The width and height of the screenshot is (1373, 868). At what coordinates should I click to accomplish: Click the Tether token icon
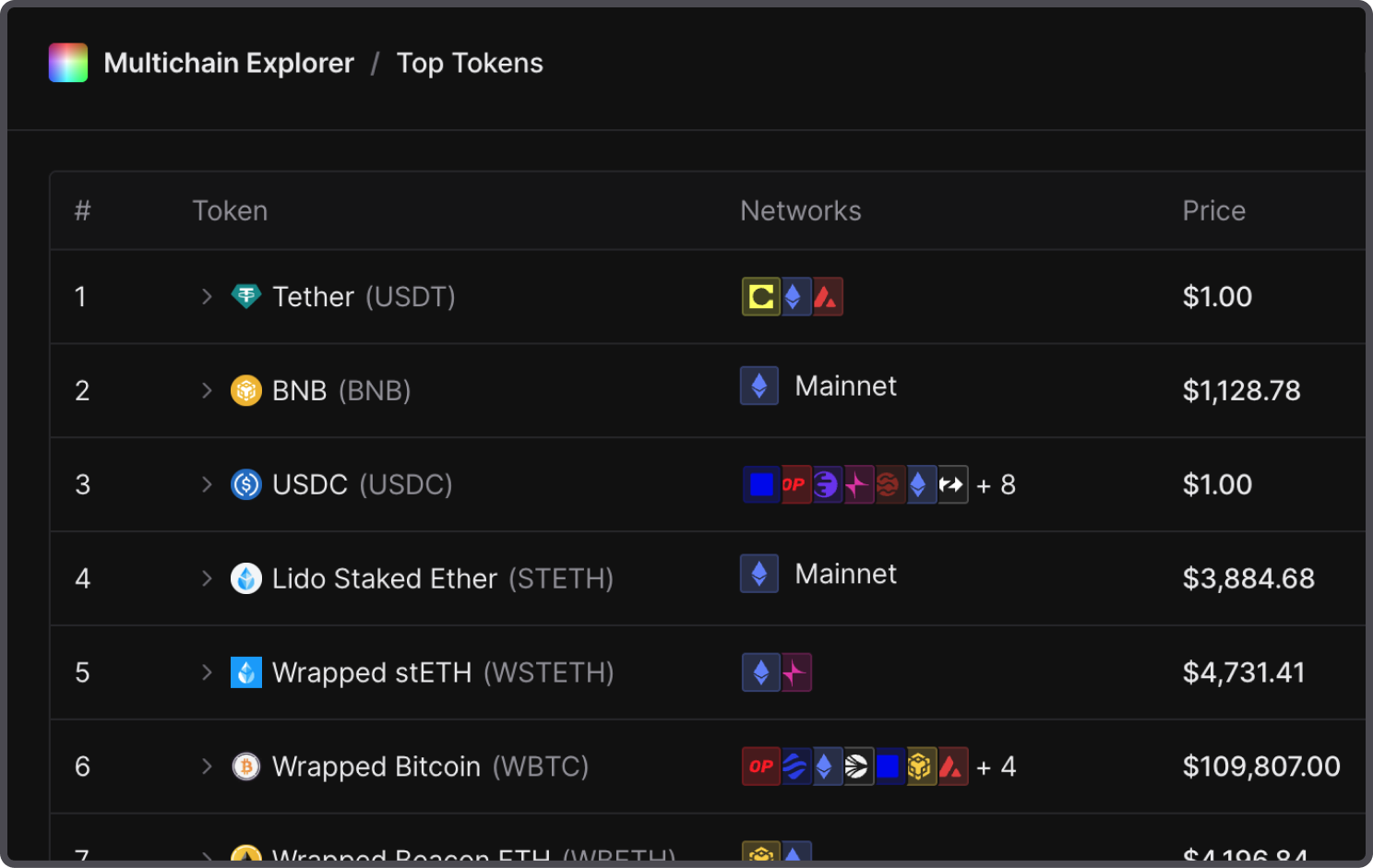tap(245, 296)
